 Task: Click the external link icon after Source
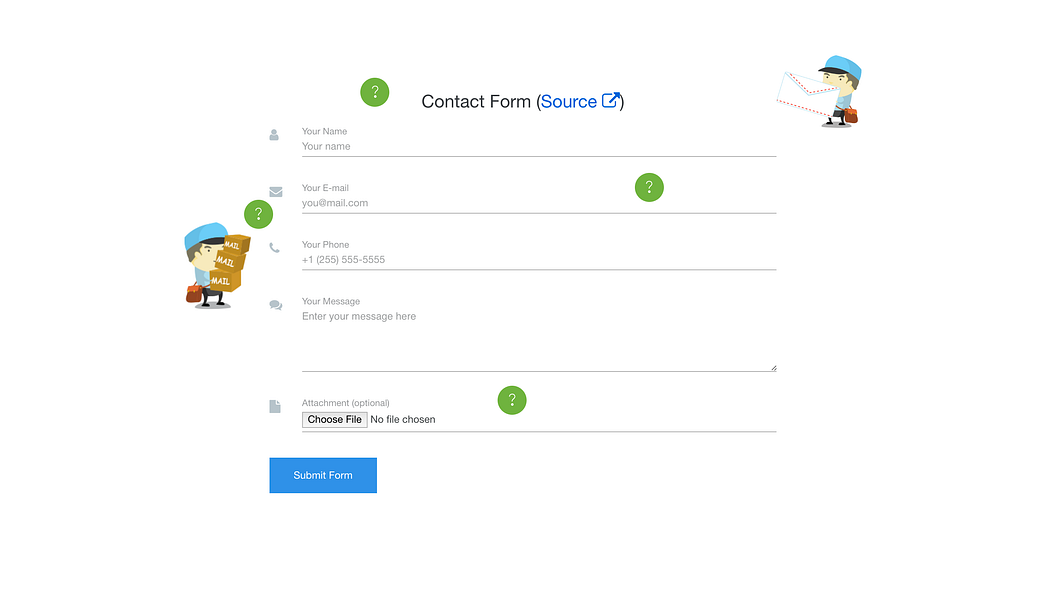(x=611, y=100)
